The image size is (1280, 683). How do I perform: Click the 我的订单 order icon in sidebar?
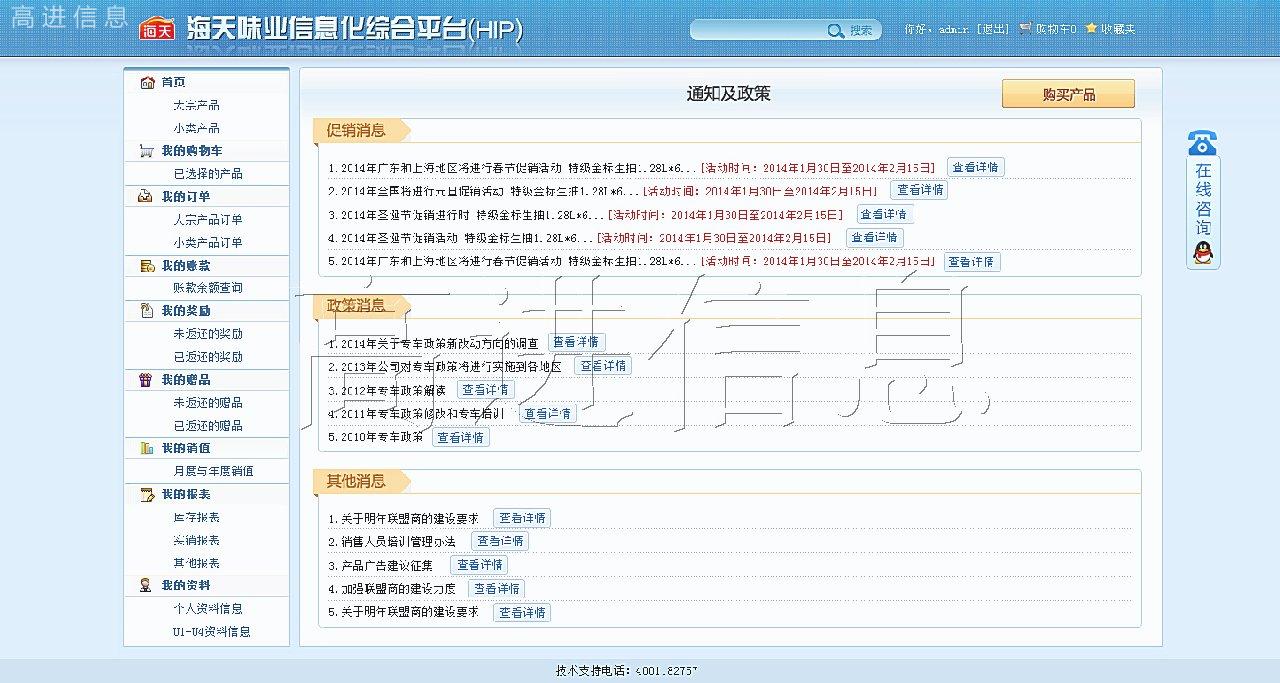pos(146,197)
